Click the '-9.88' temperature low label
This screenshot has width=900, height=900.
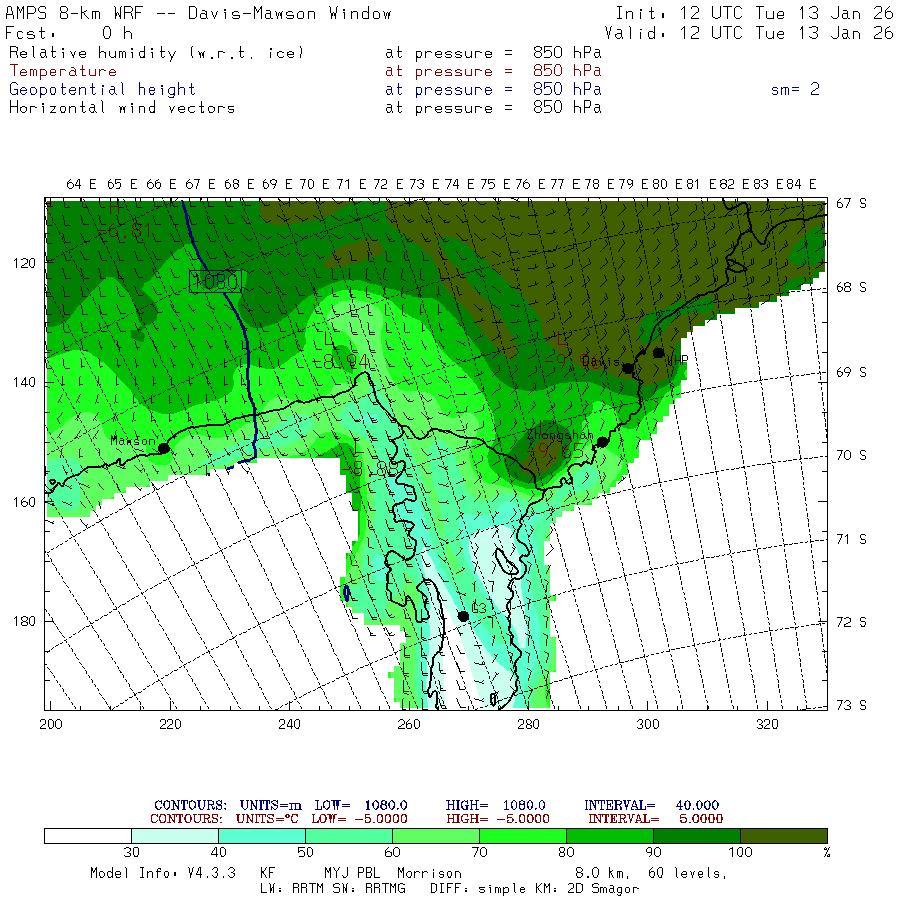coord(369,470)
